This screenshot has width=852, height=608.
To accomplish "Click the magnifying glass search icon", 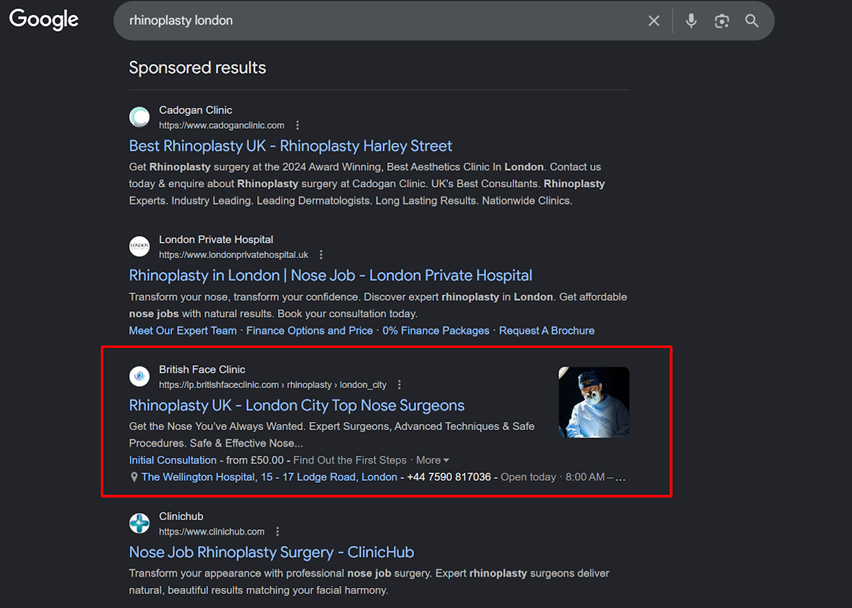I will click(752, 21).
